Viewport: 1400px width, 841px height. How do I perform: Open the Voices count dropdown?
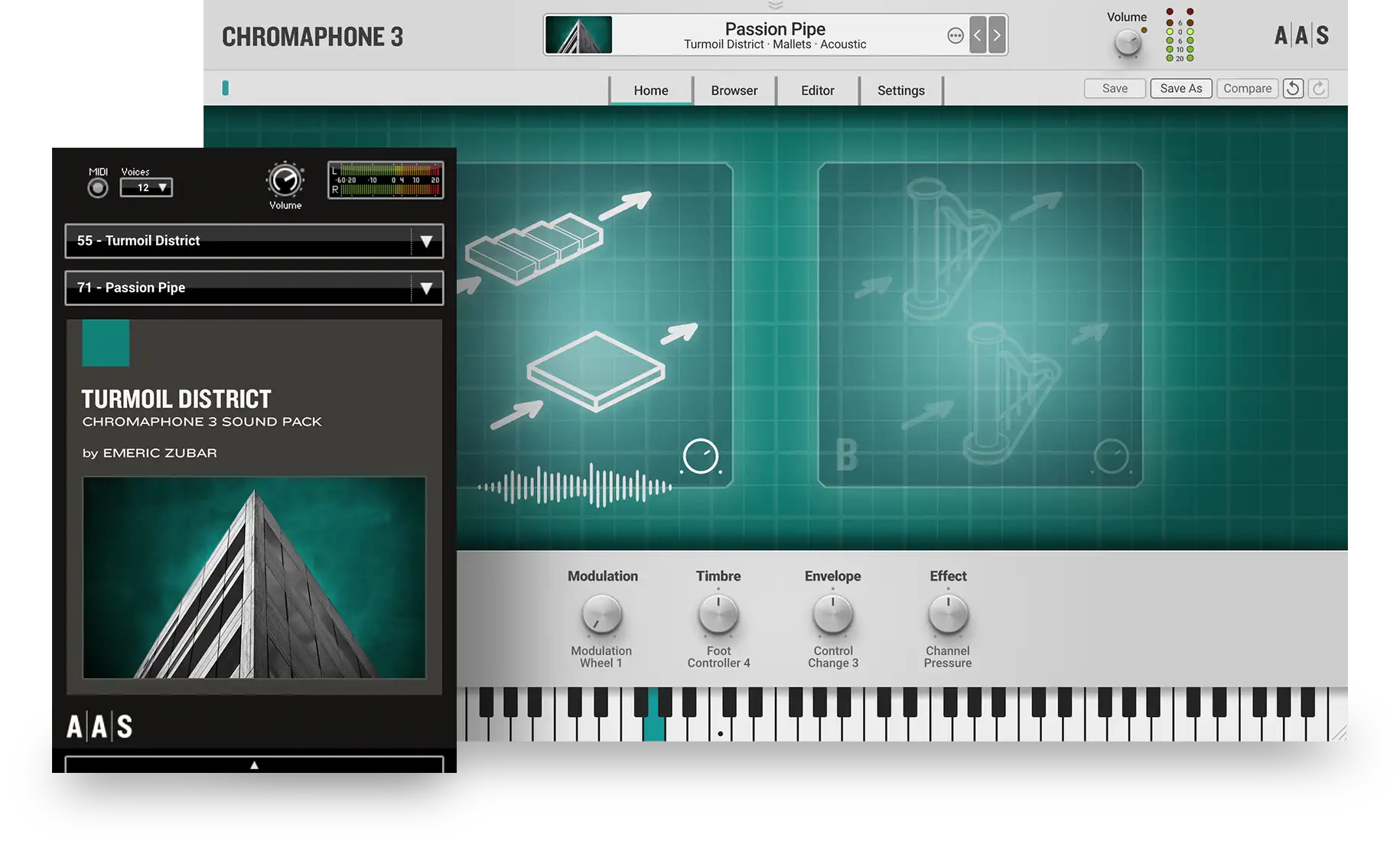click(146, 187)
